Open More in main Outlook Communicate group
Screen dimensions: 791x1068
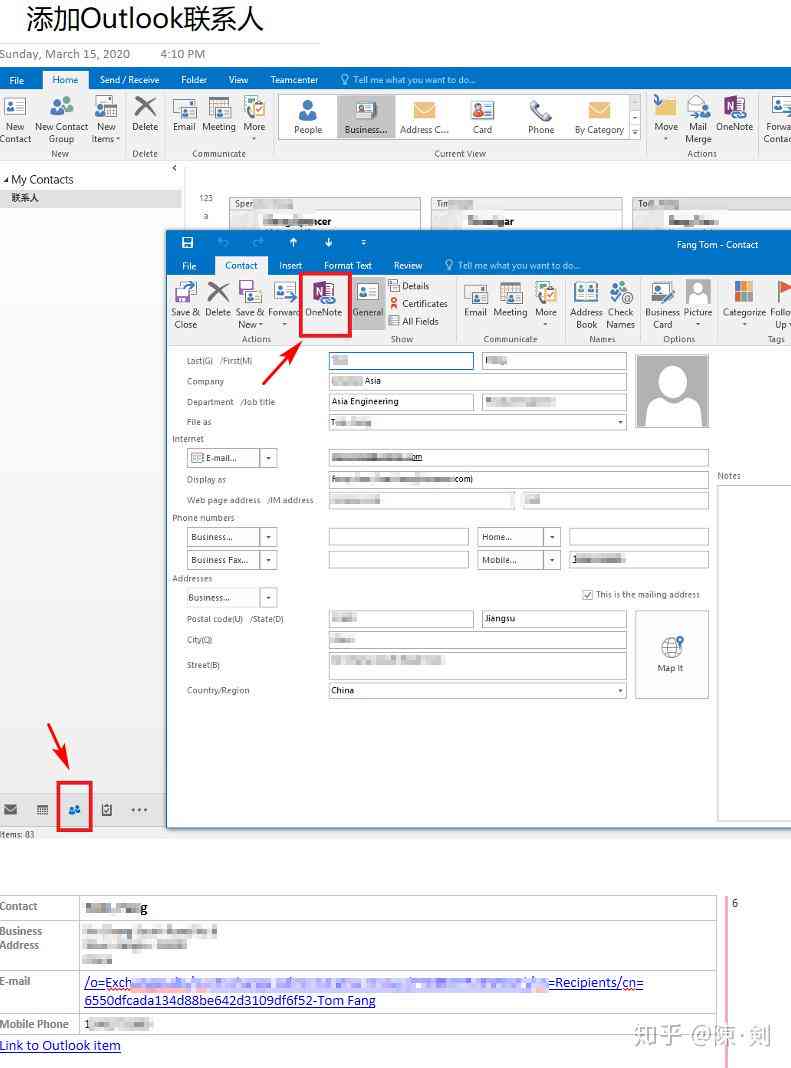(254, 119)
